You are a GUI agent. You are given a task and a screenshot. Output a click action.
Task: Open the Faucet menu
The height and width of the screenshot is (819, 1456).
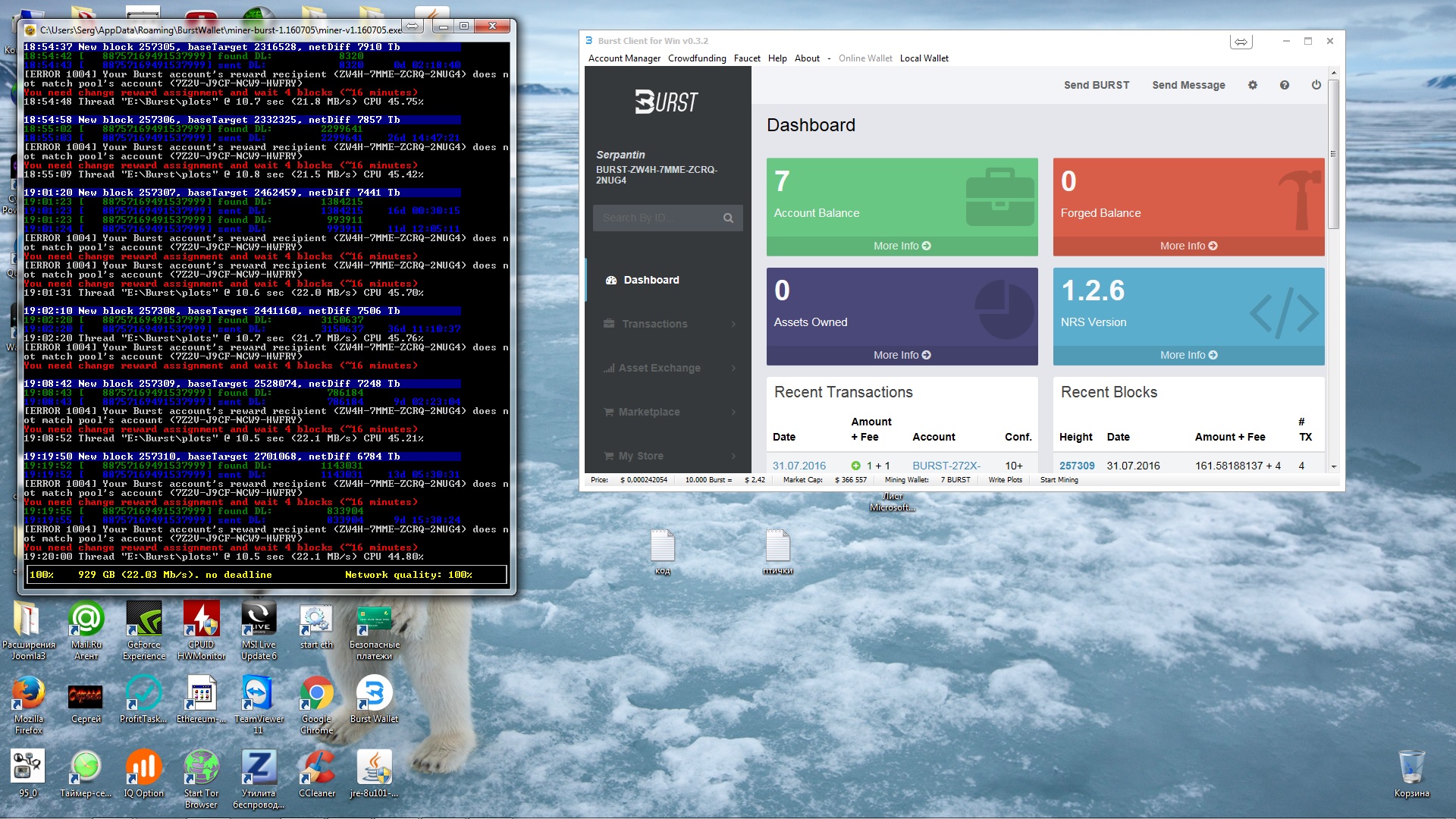[747, 58]
